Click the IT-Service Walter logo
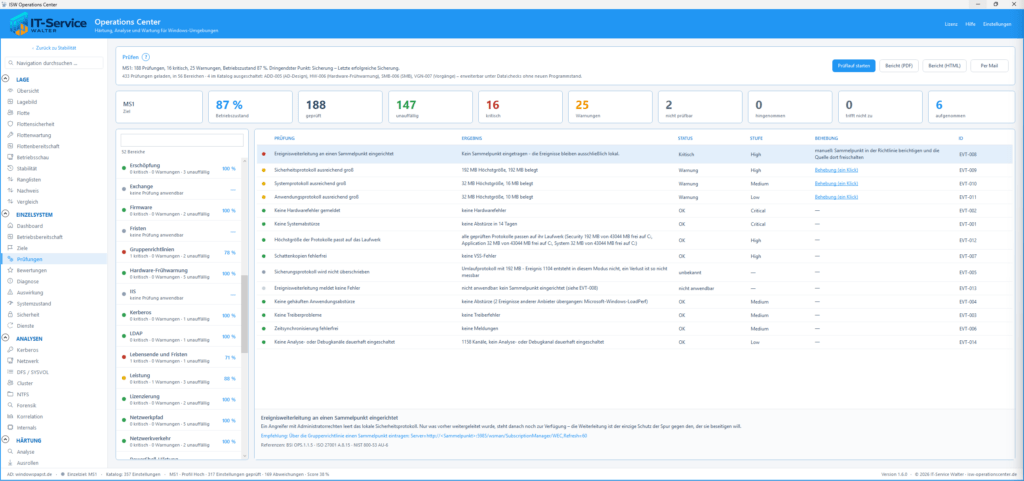1024x481 pixels. pyautogui.click(x=48, y=24)
